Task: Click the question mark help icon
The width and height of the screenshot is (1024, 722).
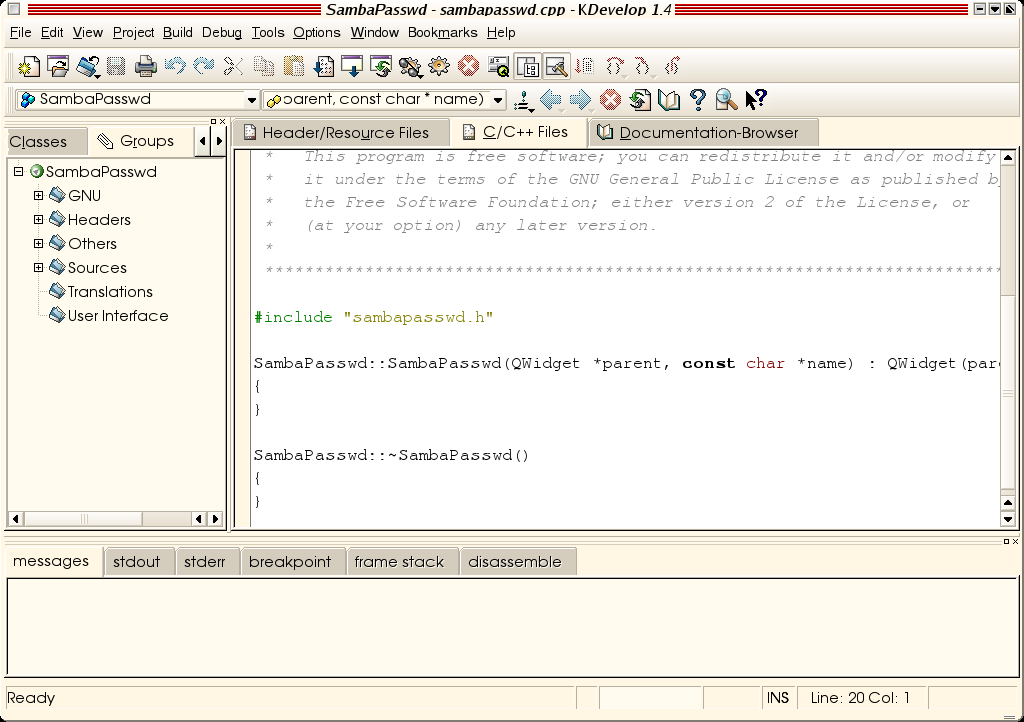Action: click(x=697, y=100)
